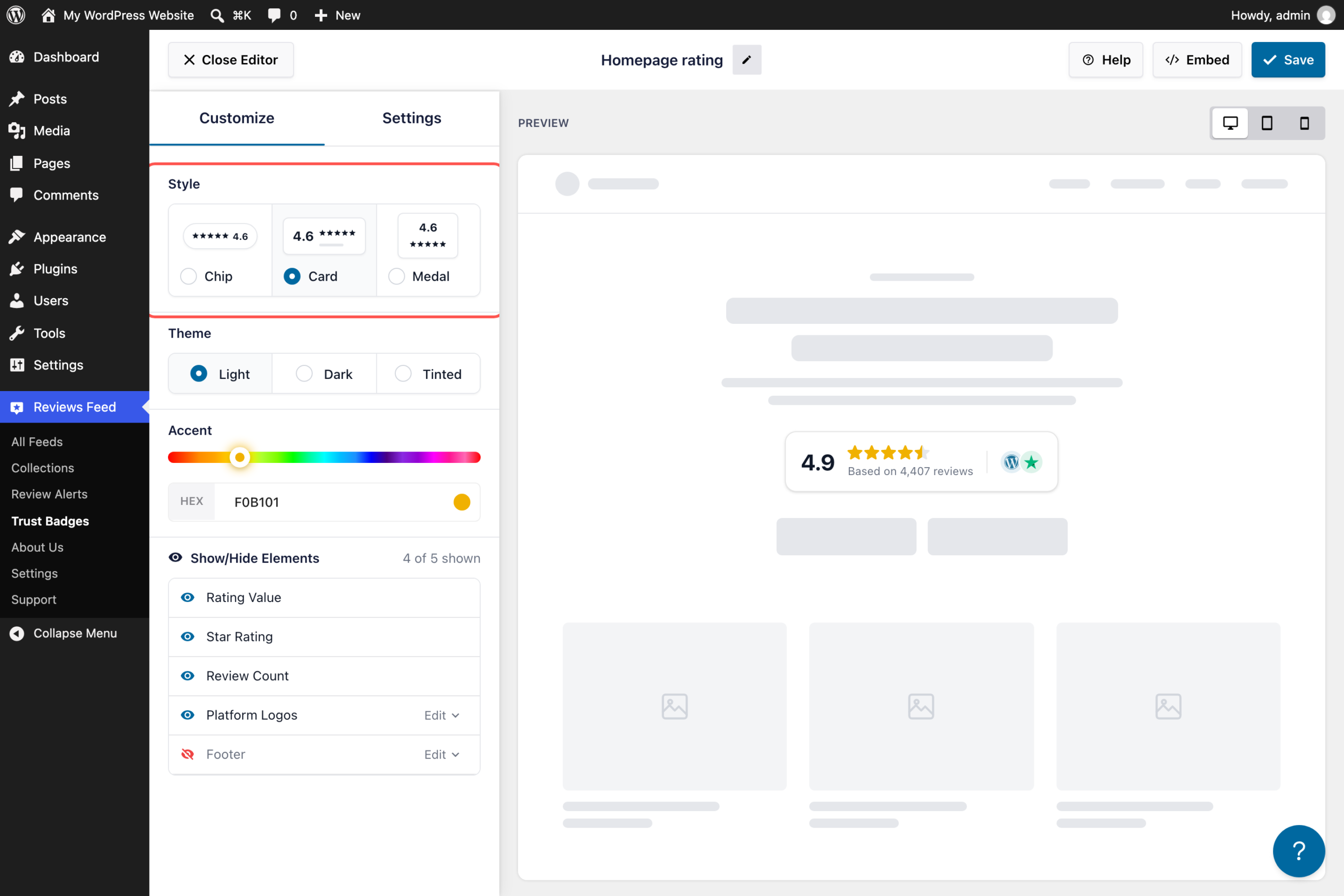Viewport: 1344px width, 896px height.
Task: Click the WordPress logo in admin bar
Action: pos(16,15)
